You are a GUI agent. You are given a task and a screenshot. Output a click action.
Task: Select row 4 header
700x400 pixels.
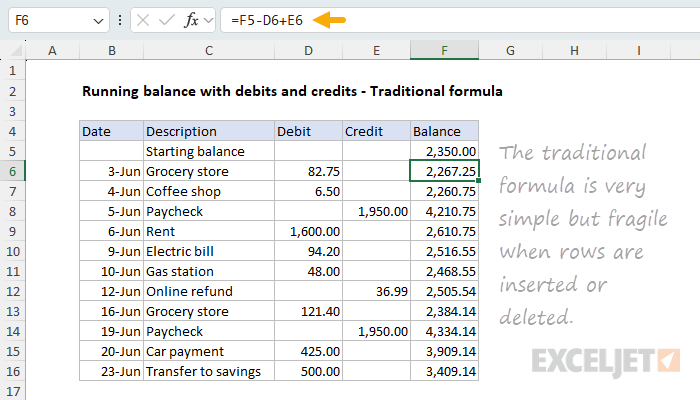(x=12, y=131)
